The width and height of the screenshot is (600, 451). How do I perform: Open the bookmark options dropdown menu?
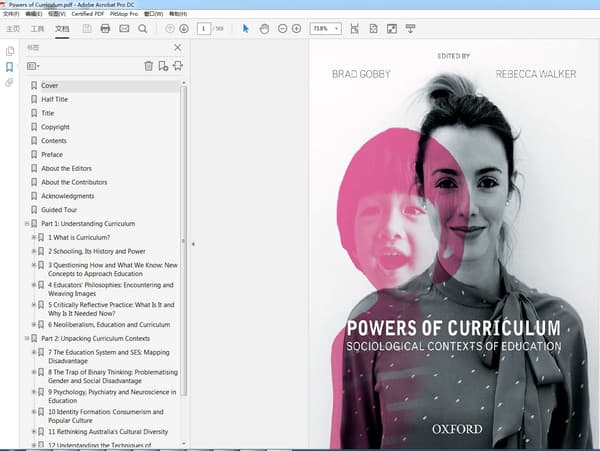pyautogui.click(x=33, y=66)
